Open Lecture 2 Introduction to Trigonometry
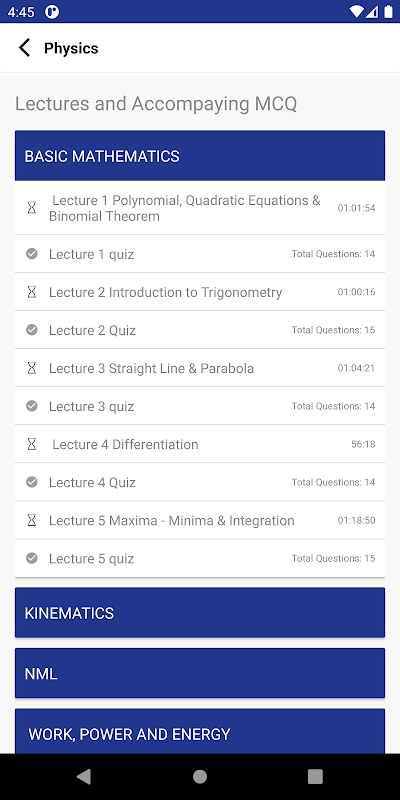This screenshot has height=800, width=400. [x=200, y=292]
